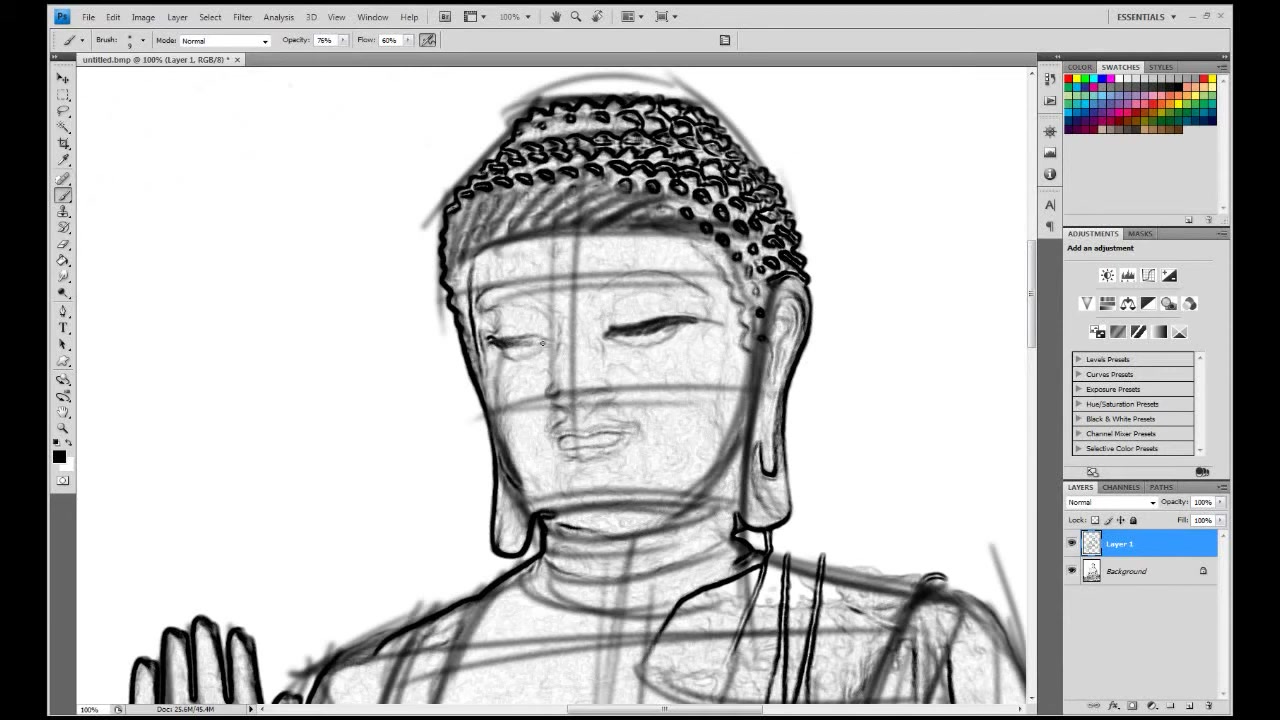Expand Hue/Saturation Presets

pos(1078,404)
